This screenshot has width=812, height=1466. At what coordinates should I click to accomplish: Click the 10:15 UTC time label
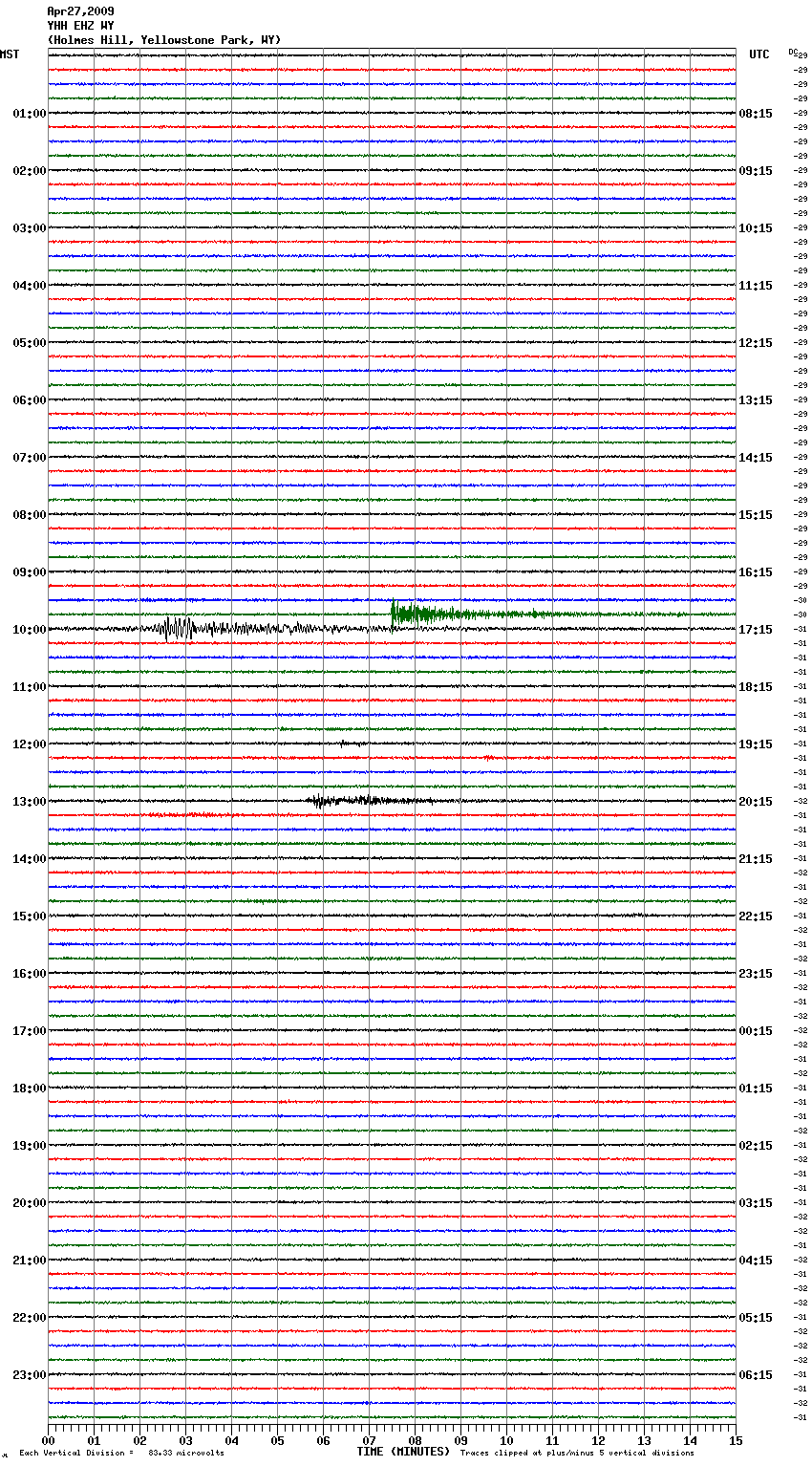point(756,228)
